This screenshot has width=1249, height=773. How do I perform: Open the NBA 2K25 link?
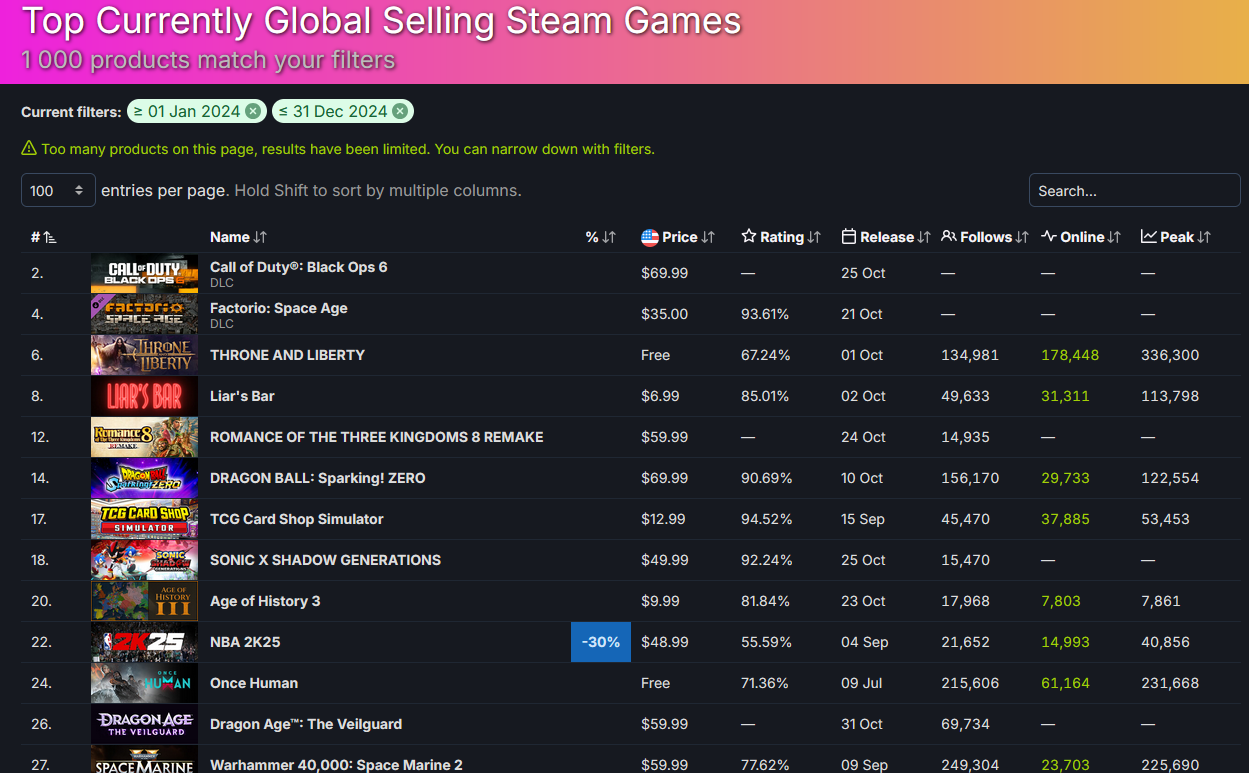246,642
